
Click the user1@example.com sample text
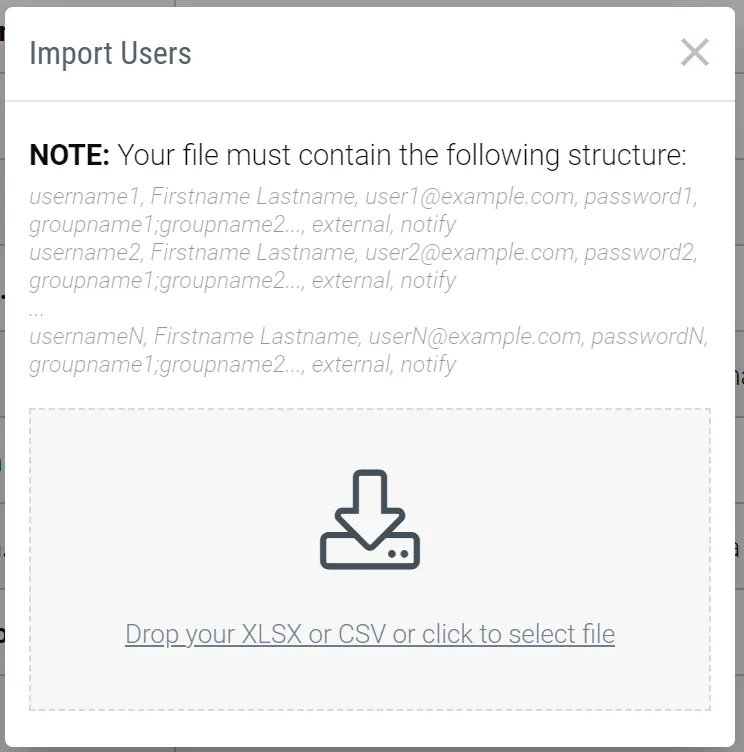click(x=470, y=197)
